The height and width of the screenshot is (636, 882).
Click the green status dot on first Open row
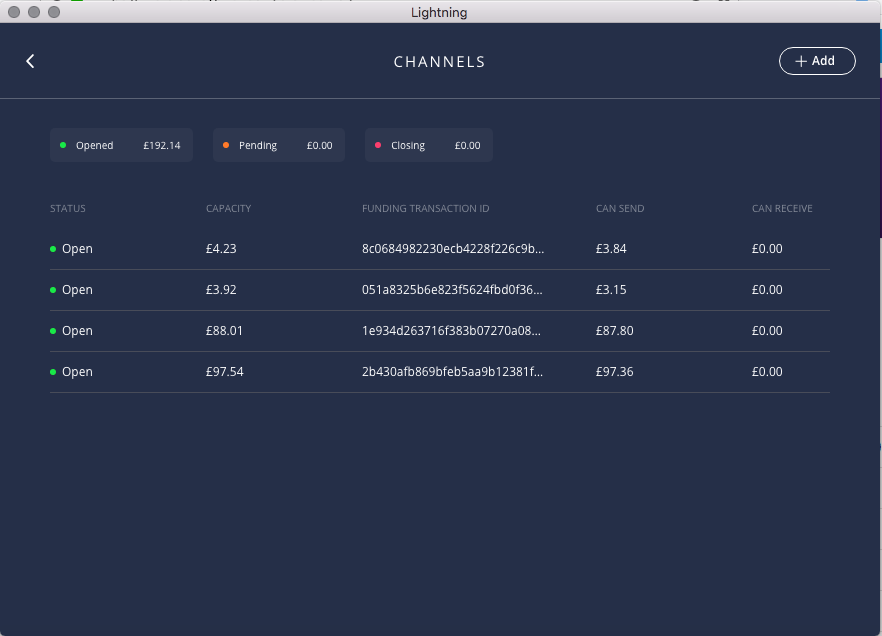click(x=51, y=248)
